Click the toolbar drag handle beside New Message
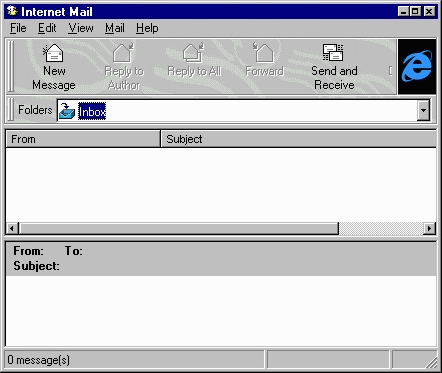The width and height of the screenshot is (442, 373). (x=11, y=67)
